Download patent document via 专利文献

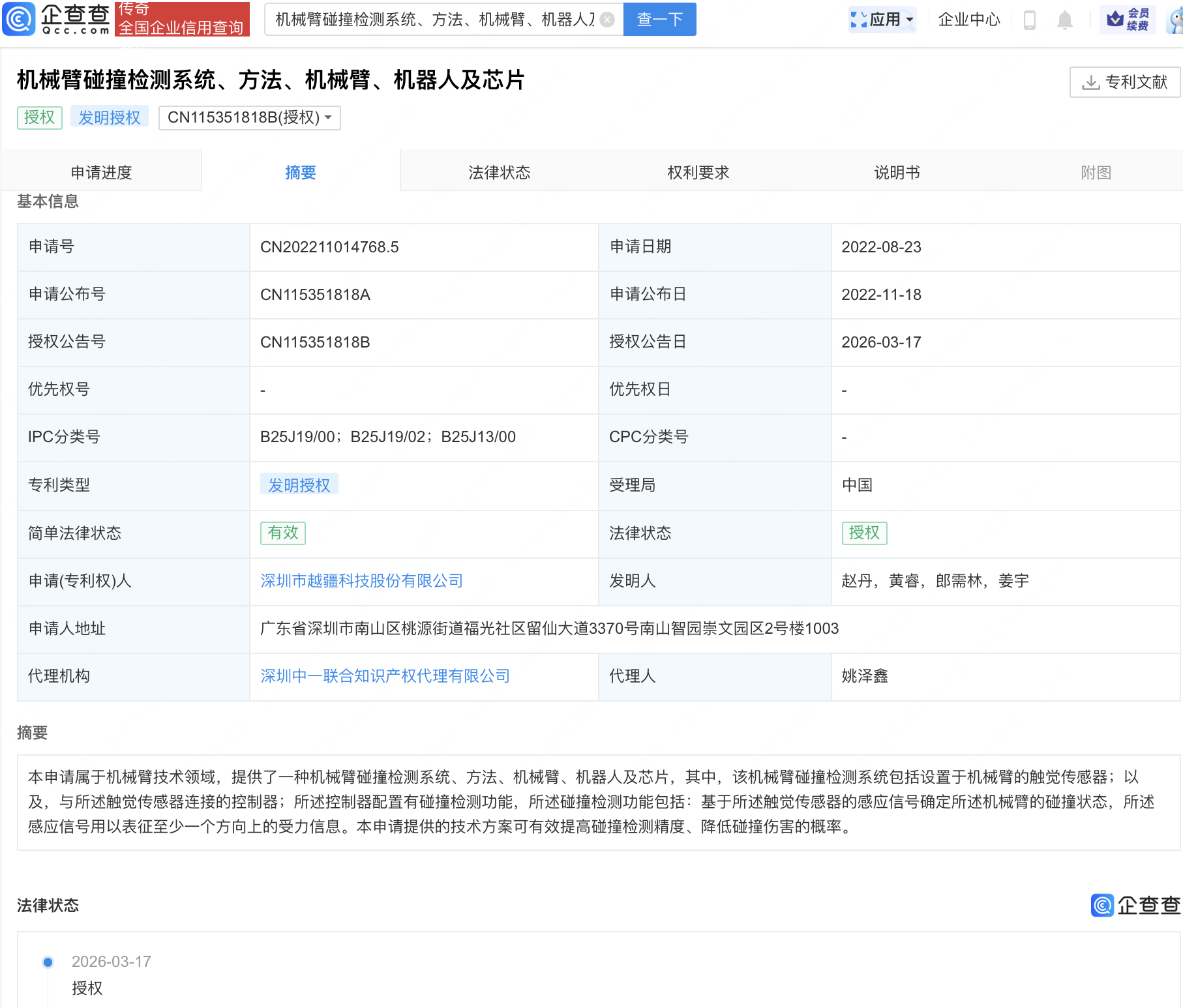[x=1124, y=82]
